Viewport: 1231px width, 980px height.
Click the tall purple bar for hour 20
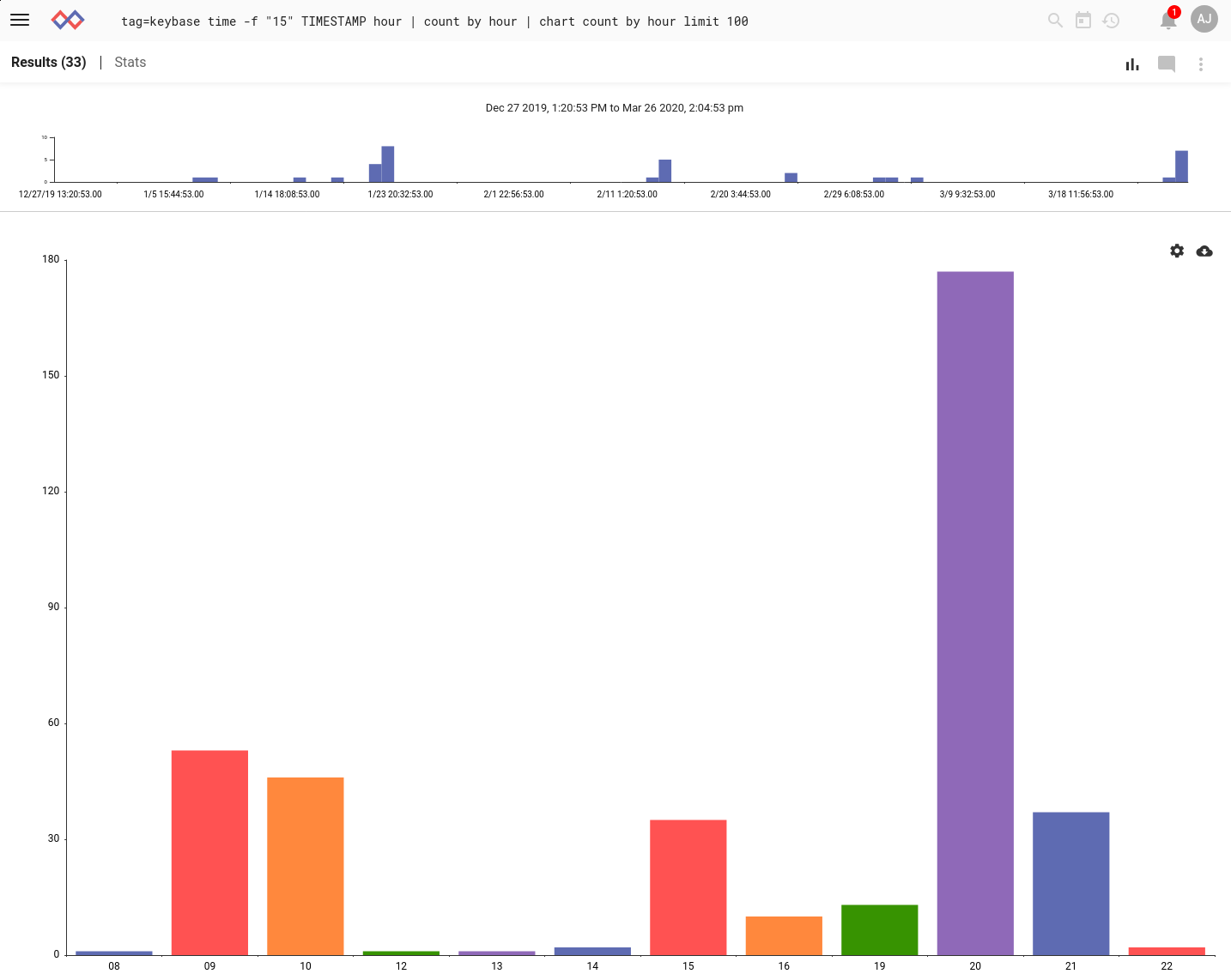[975, 613]
